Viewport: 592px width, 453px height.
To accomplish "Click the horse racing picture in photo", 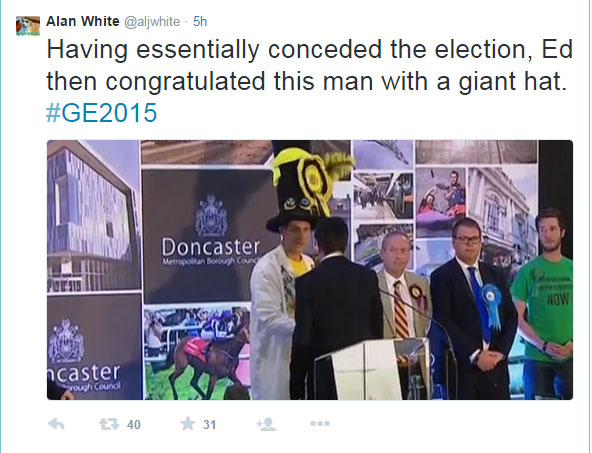I will pyautogui.click(x=197, y=353).
